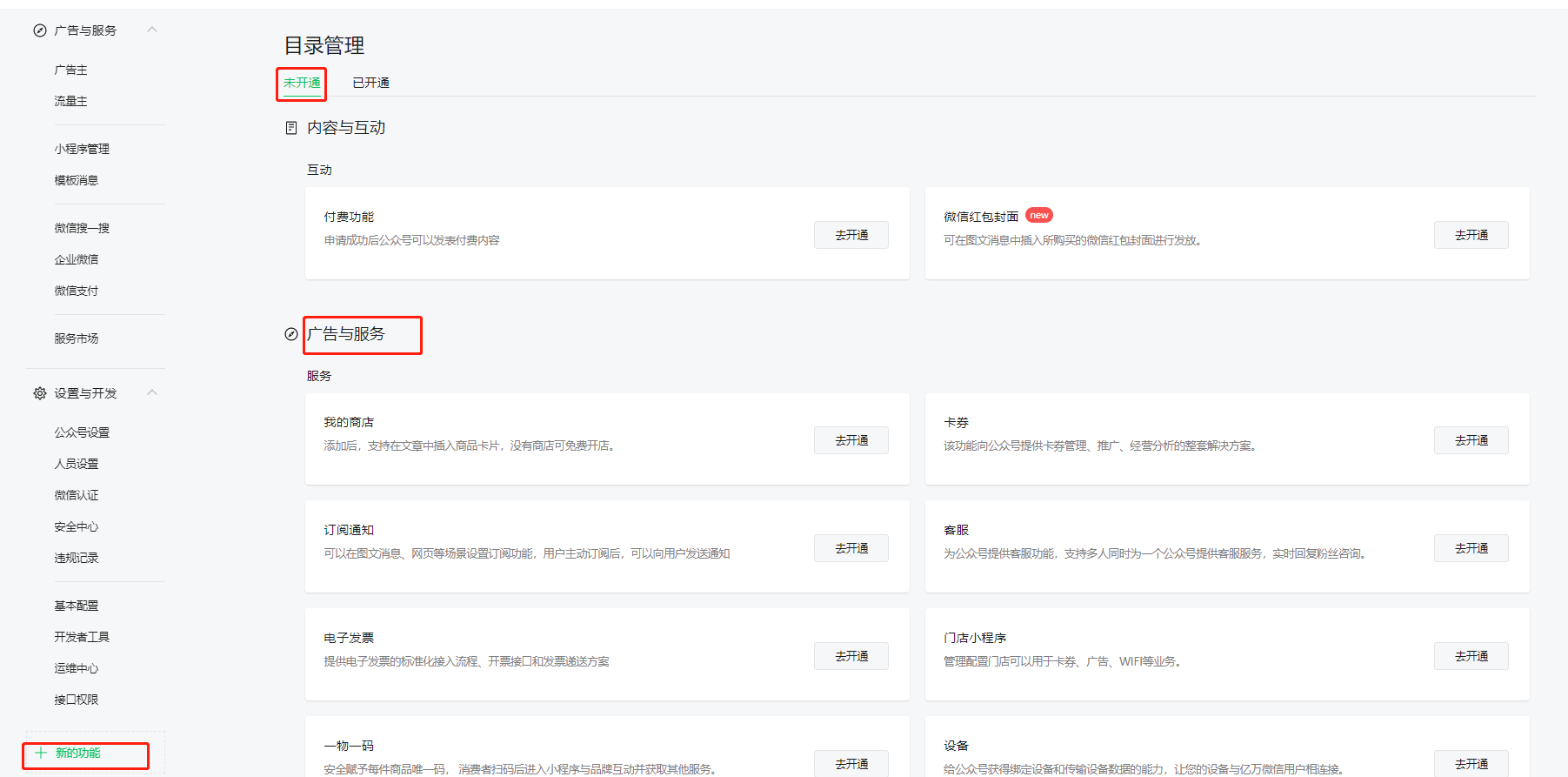Click 去开通 for 电子发票
The height and width of the screenshot is (777, 1568).
click(851, 656)
